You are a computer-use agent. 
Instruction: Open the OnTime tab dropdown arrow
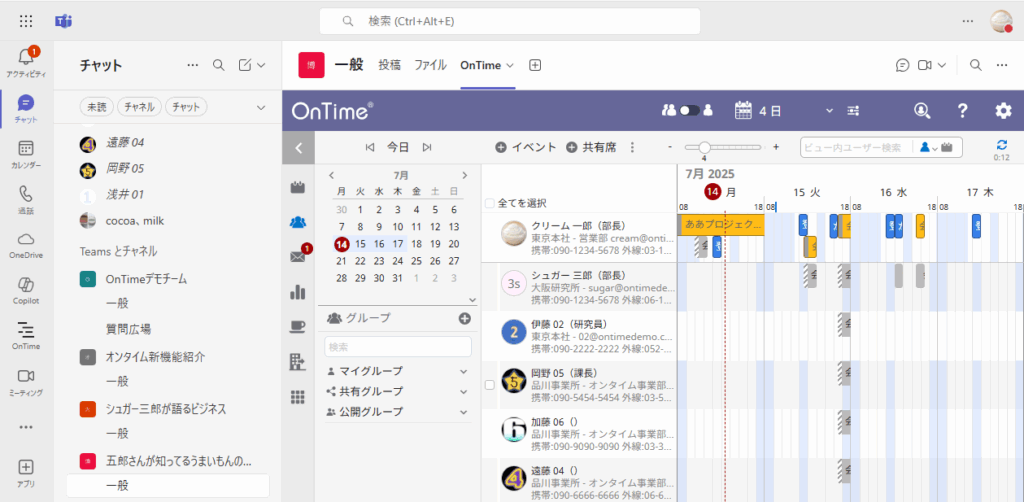click(x=510, y=65)
